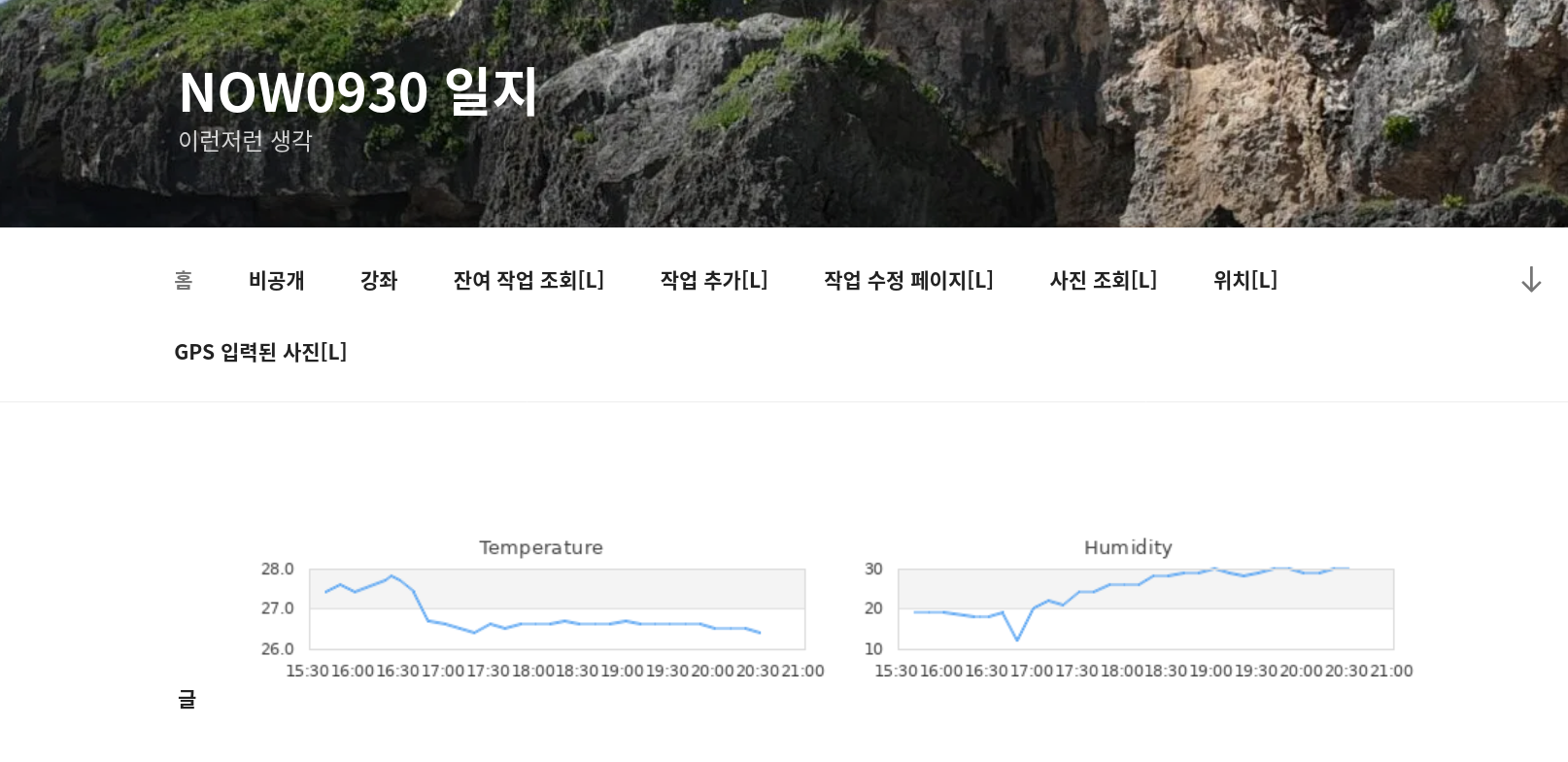1568x762 pixels.
Task: Open 작업 수정 페이지[L] link
Action: click(908, 281)
